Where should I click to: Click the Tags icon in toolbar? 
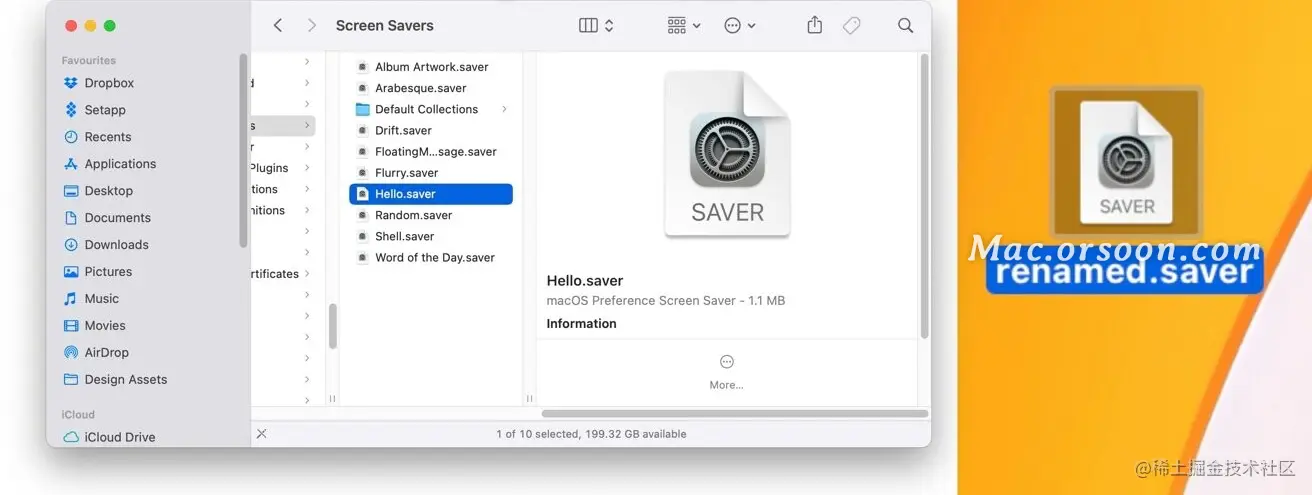(852, 25)
